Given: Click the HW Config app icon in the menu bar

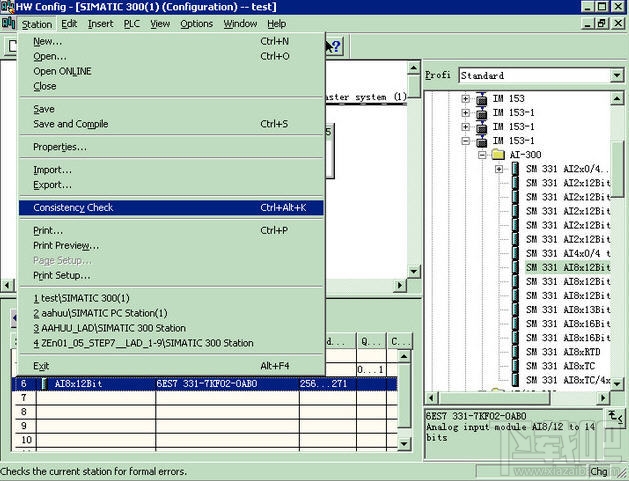Looking at the screenshot, I should tap(8, 24).
